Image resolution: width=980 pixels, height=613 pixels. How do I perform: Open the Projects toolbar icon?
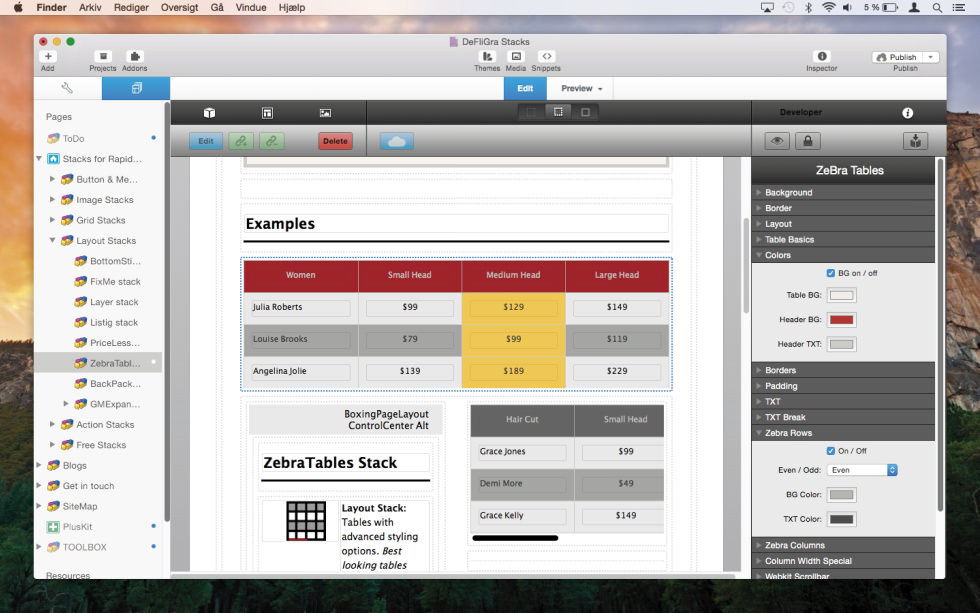tap(103, 56)
